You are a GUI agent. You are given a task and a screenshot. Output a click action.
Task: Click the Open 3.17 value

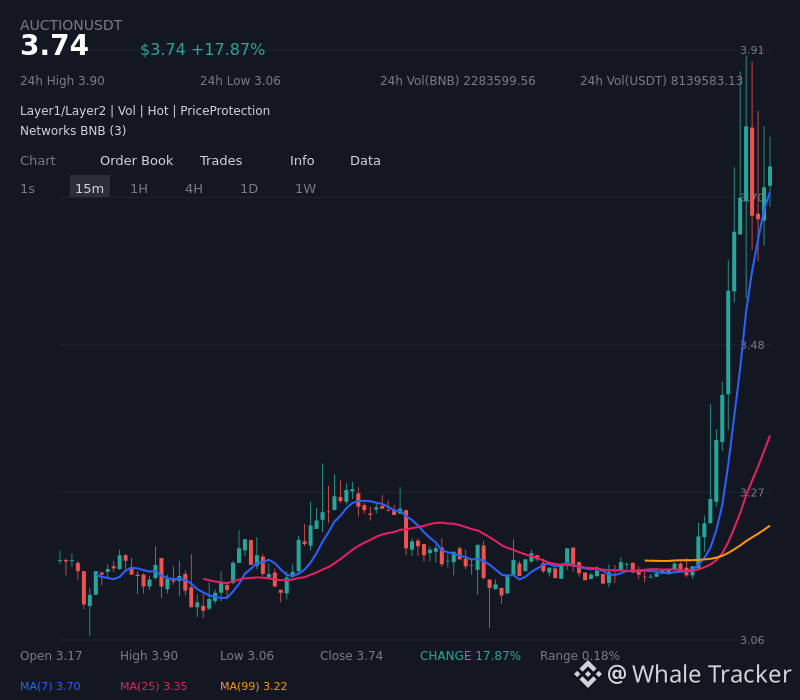coord(51,656)
